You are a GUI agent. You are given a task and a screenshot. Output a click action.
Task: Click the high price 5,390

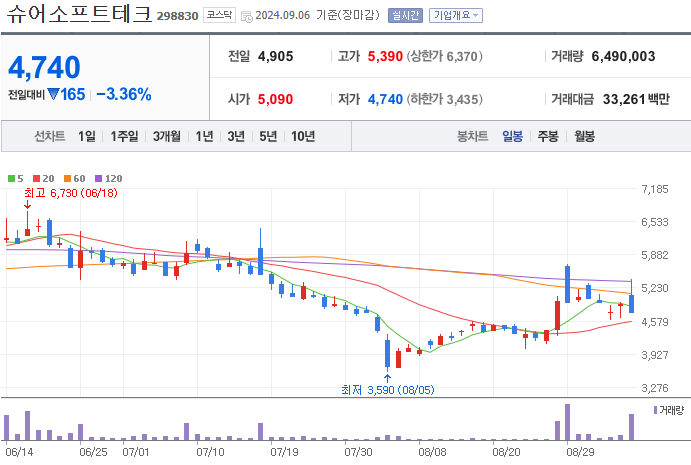(x=385, y=56)
